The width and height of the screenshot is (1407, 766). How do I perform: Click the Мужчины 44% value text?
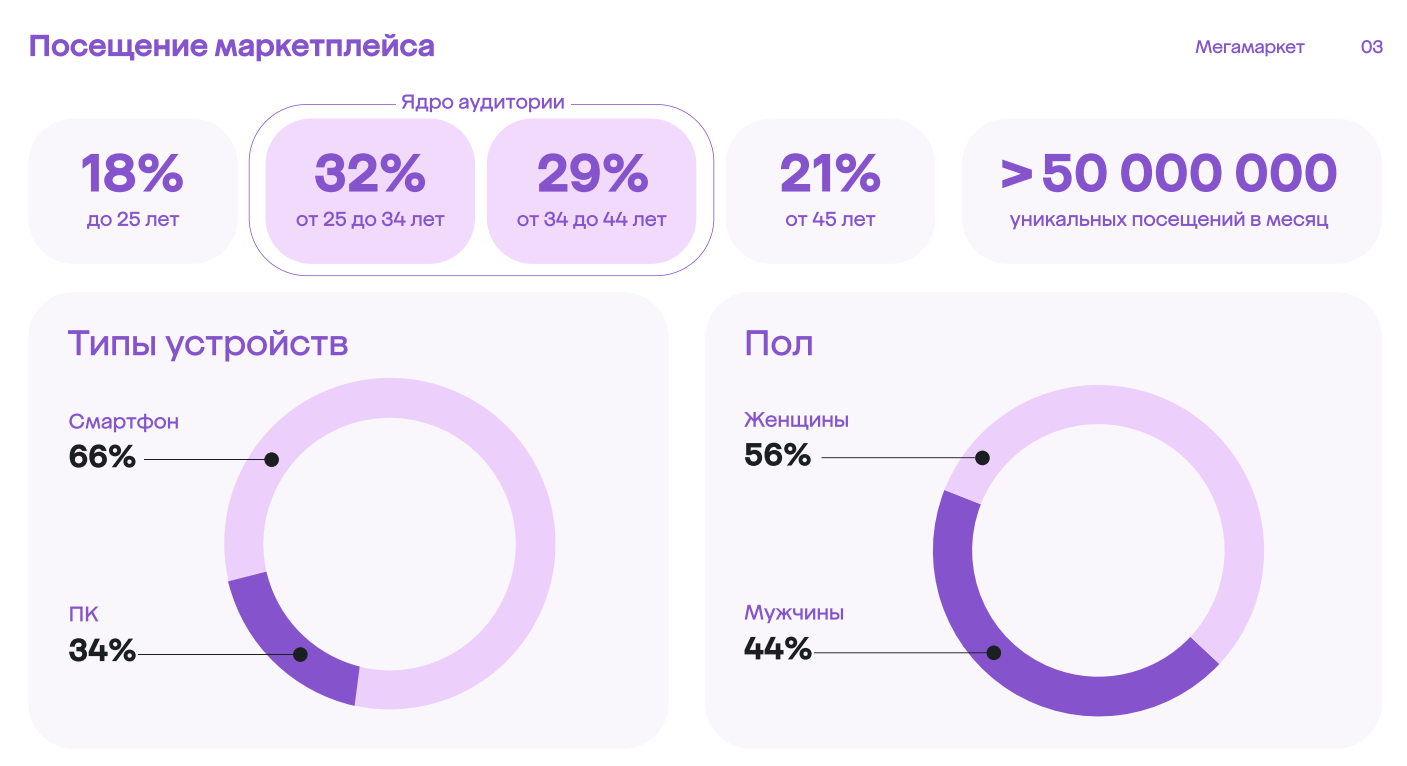click(777, 649)
